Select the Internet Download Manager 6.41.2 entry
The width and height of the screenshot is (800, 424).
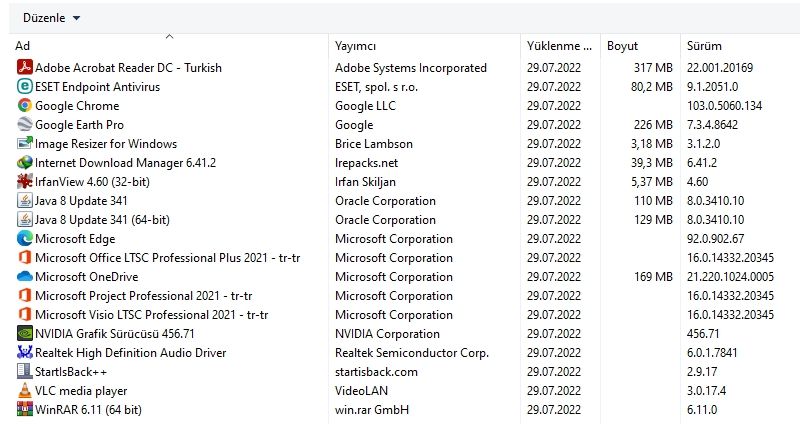pos(125,163)
